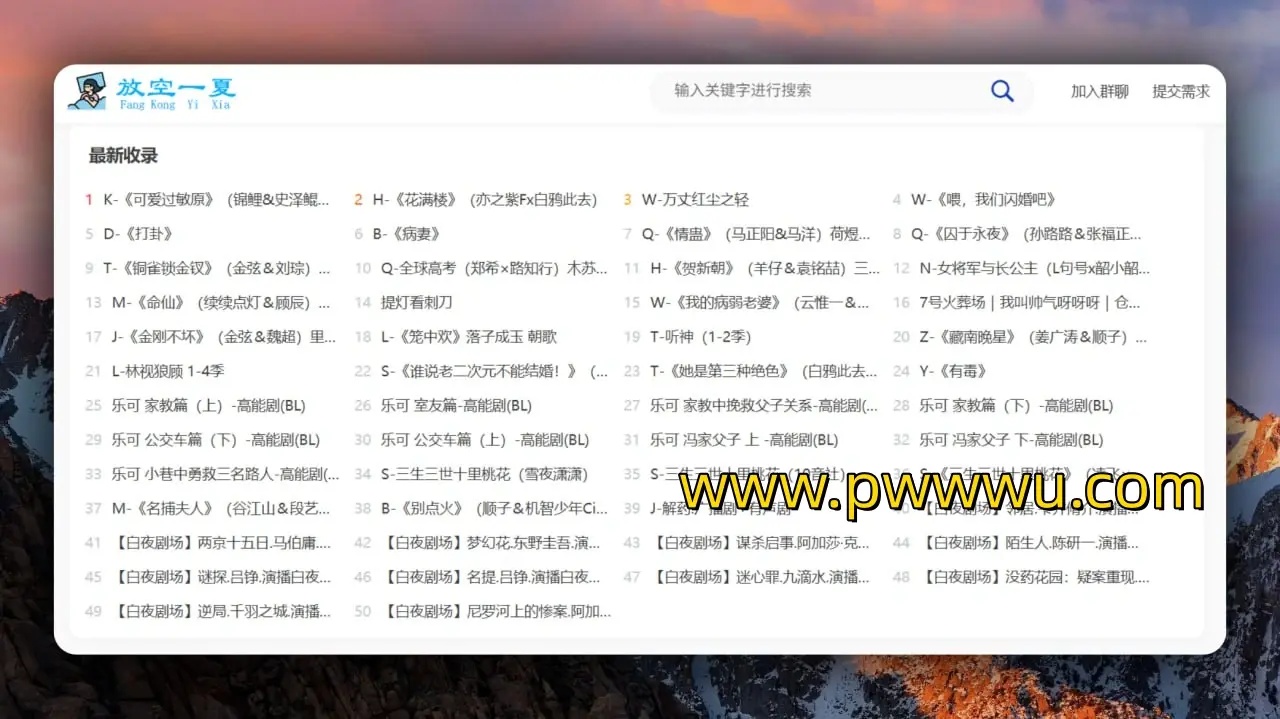Viewport: 1280px width, 719px height.
Task: Open entry K-《可爱过敏原》
Action: point(216,200)
